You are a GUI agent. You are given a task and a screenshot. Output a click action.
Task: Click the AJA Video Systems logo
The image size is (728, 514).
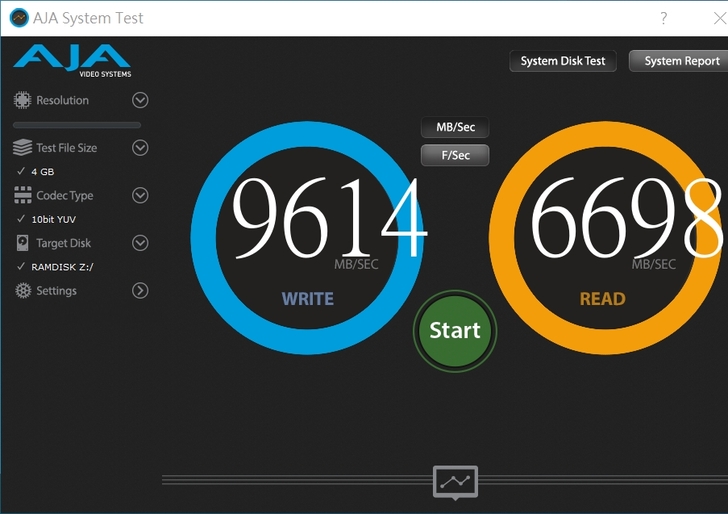(72, 60)
